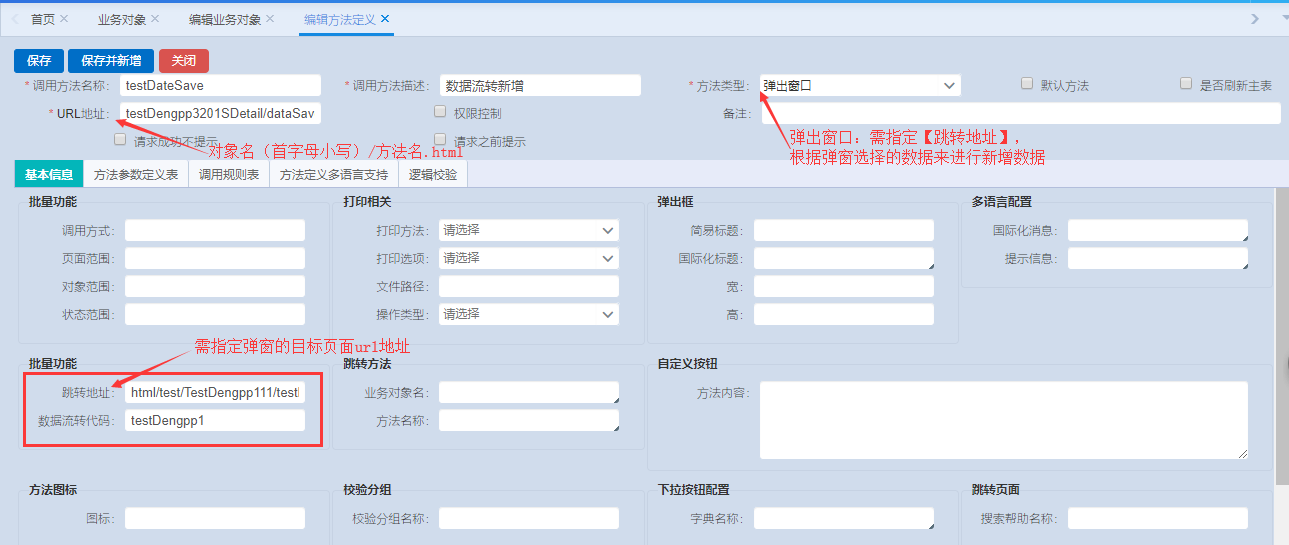Check the 权限控制 checkbox
The height and width of the screenshot is (545, 1289).
click(x=440, y=112)
